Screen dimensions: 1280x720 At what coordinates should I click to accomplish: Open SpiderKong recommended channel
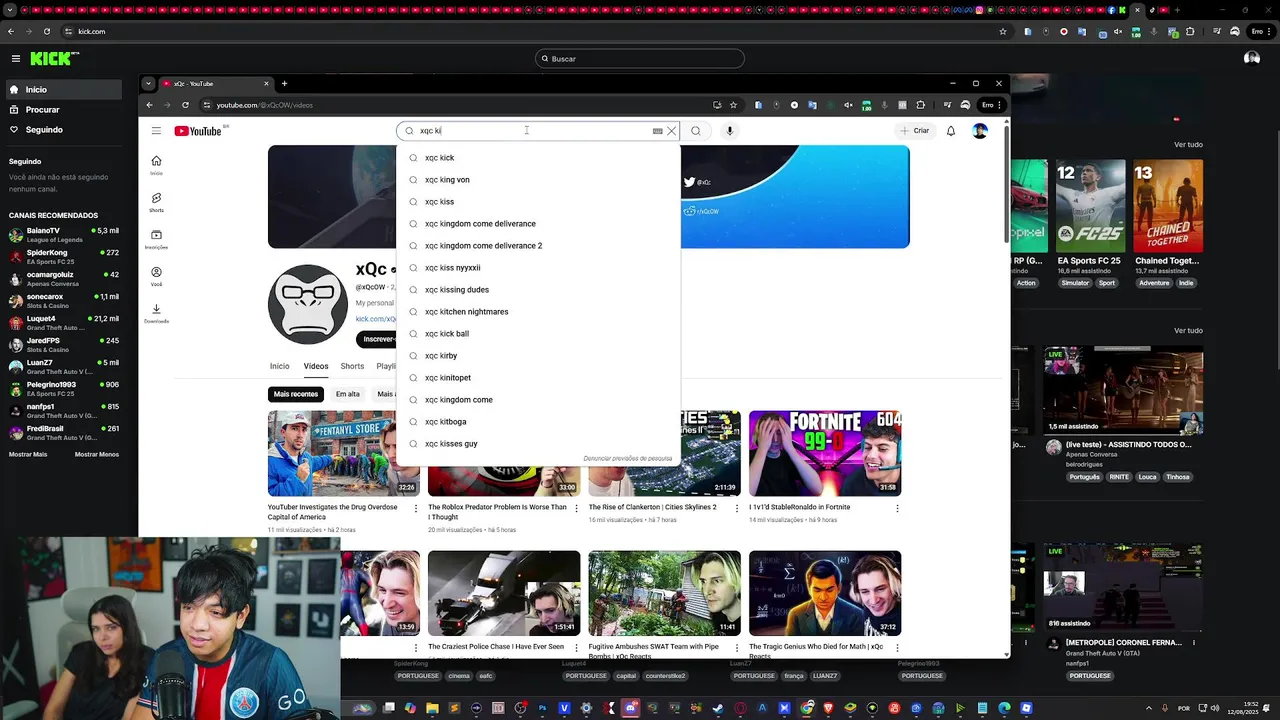point(64,257)
